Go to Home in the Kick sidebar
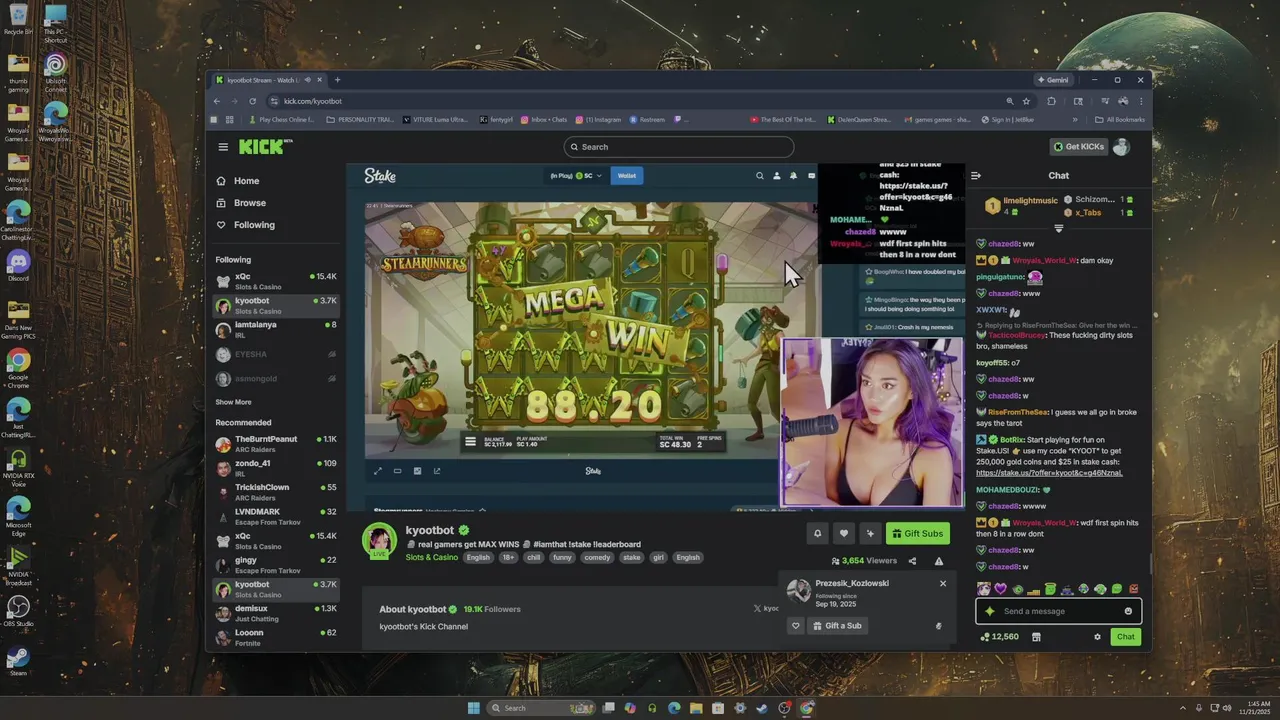 click(246, 181)
